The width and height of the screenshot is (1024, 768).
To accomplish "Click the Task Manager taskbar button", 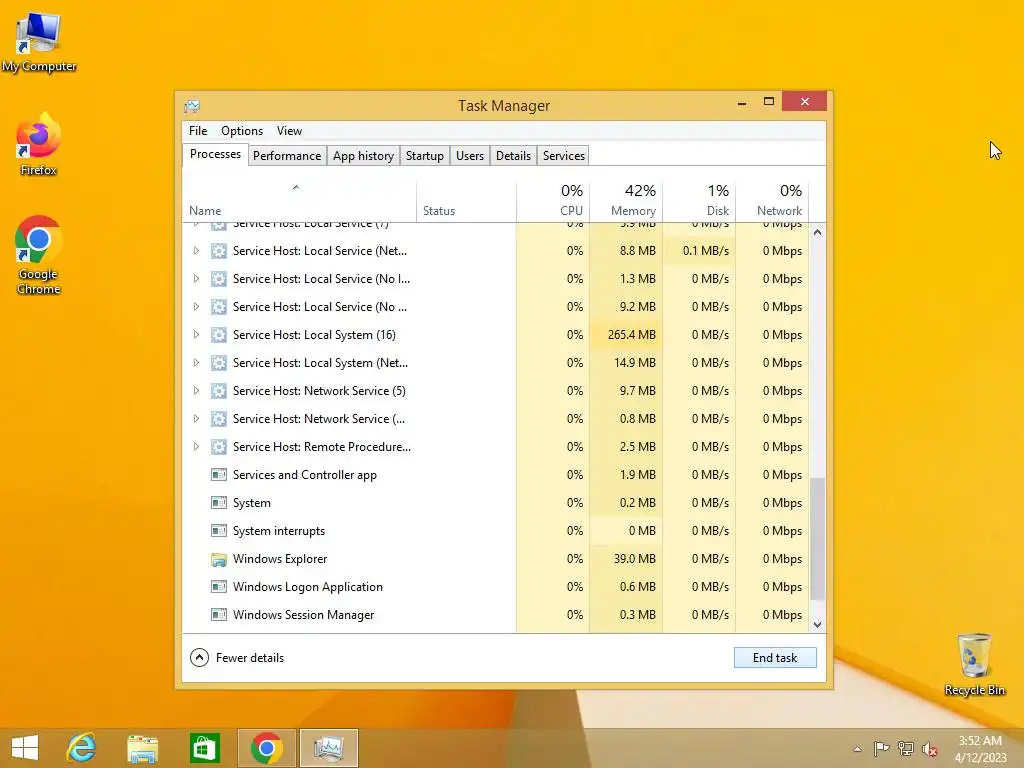I will pos(328,748).
